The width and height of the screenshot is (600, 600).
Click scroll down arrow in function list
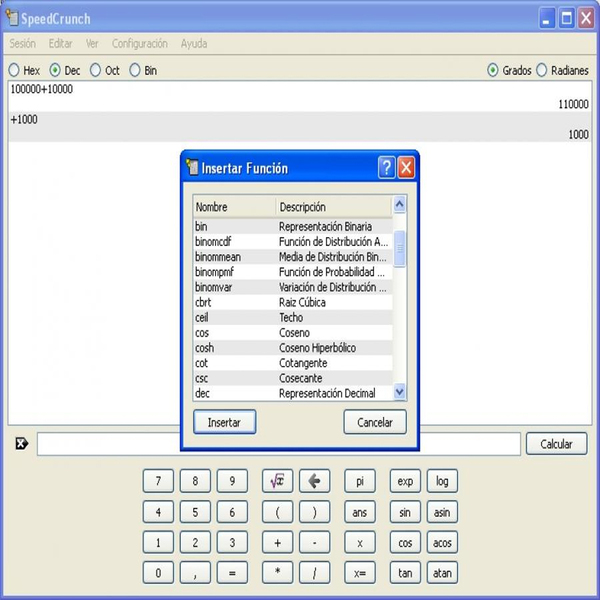coord(399,392)
